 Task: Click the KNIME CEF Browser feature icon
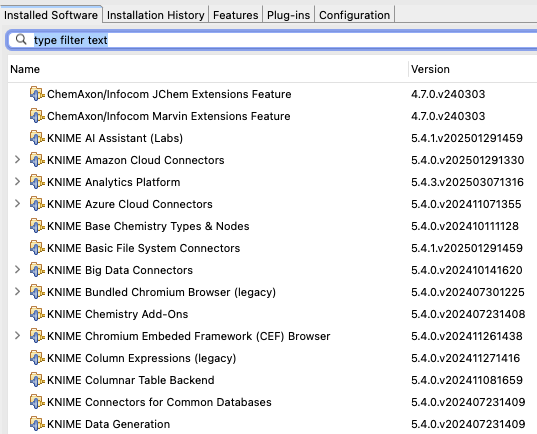click(x=37, y=336)
